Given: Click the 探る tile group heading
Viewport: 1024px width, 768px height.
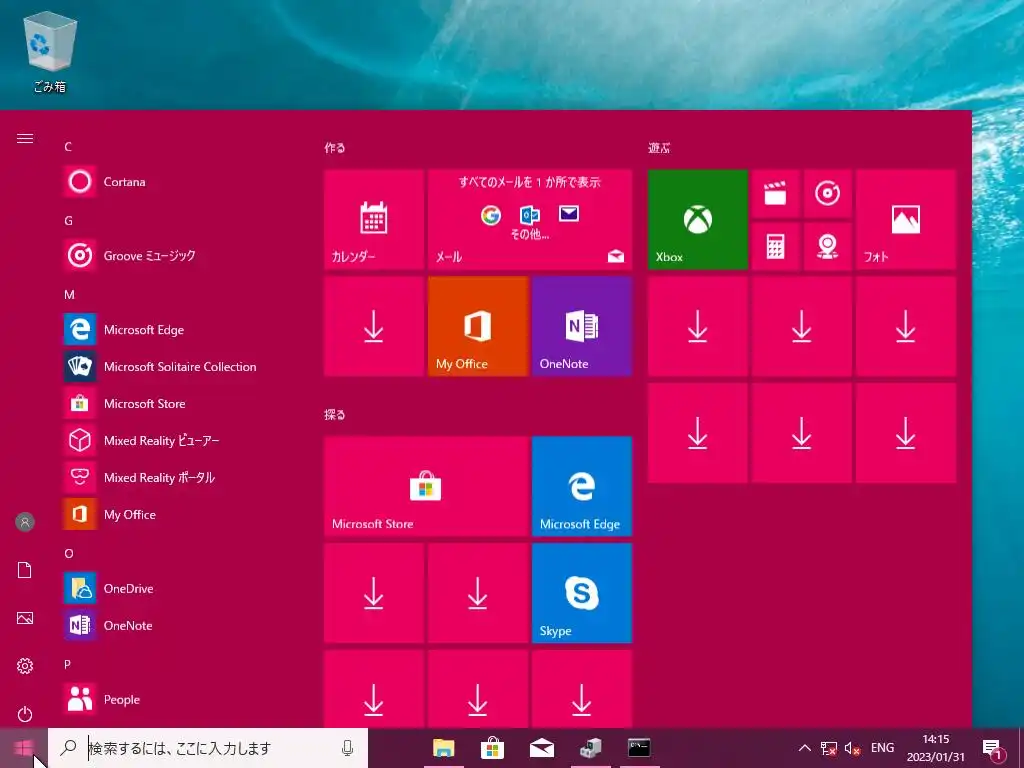Looking at the screenshot, I should (x=334, y=415).
